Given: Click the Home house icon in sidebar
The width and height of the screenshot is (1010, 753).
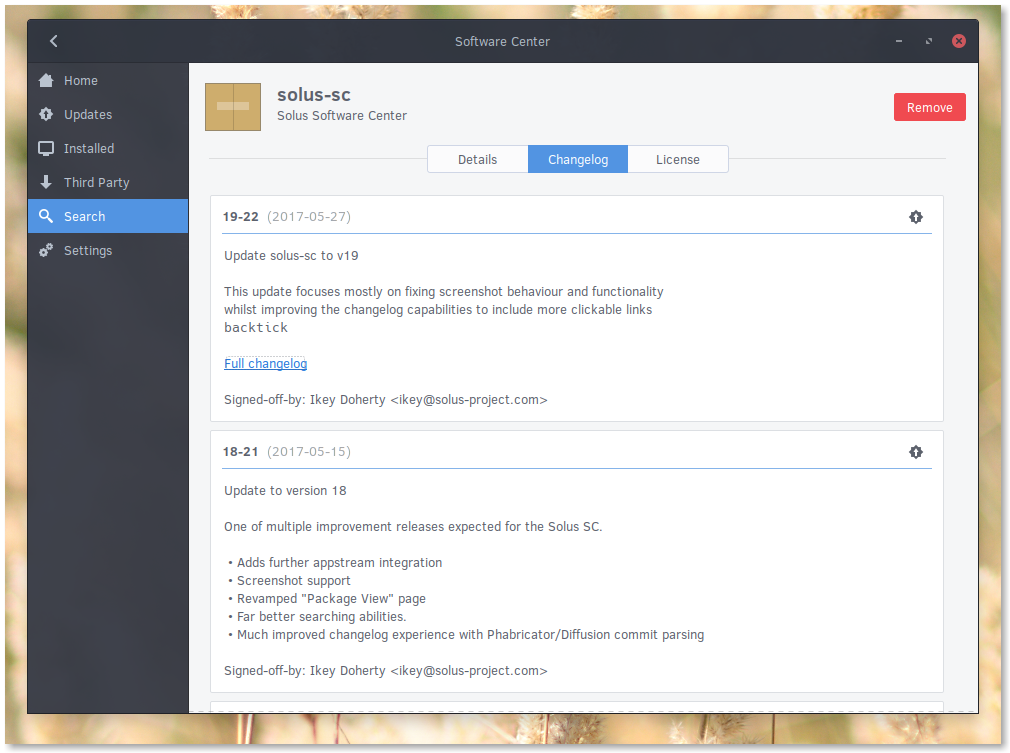Looking at the screenshot, I should tap(46, 81).
